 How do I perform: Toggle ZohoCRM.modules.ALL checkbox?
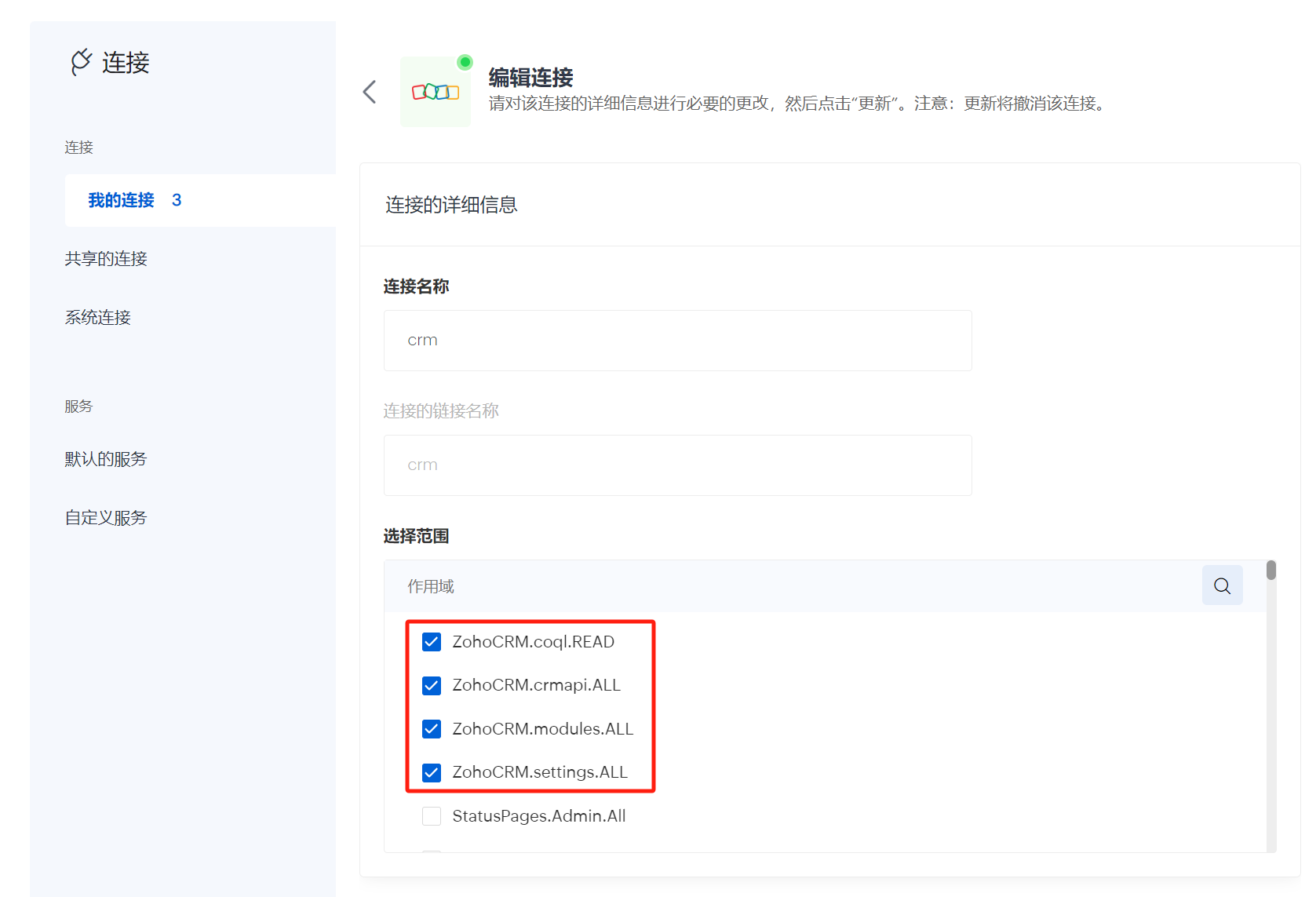[432, 729]
